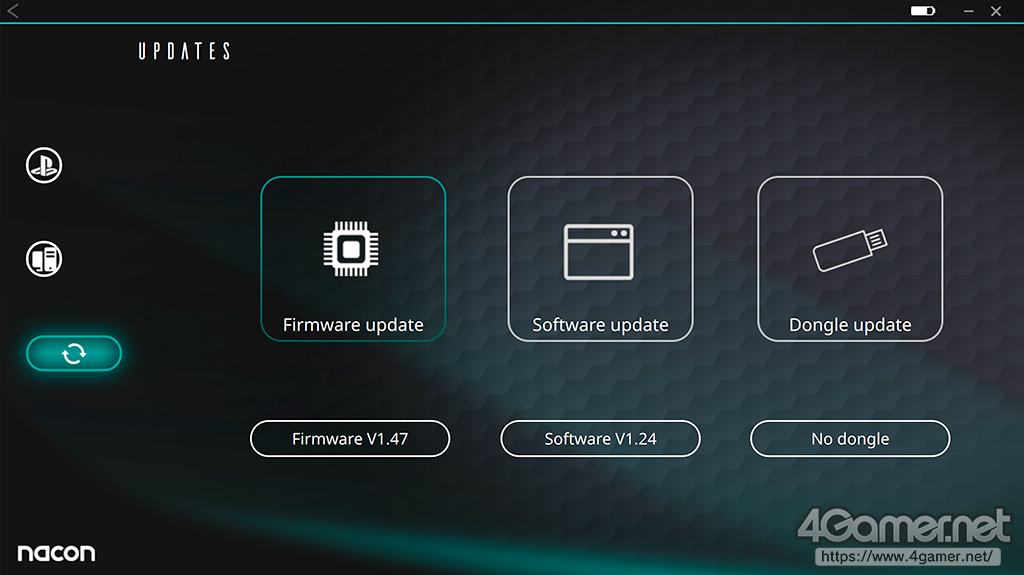Viewport: 1024px width, 575px height.
Task: Minimize the Nacon application window
Action: click(968, 11)
